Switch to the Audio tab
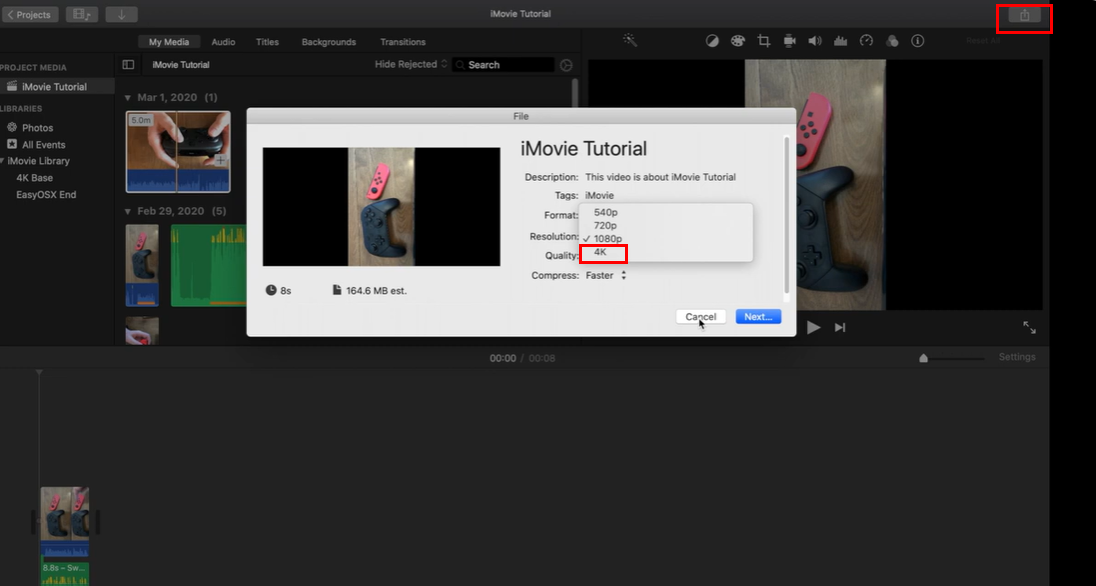Screen dimensions: 1096x586 click(x=222, y=42)
